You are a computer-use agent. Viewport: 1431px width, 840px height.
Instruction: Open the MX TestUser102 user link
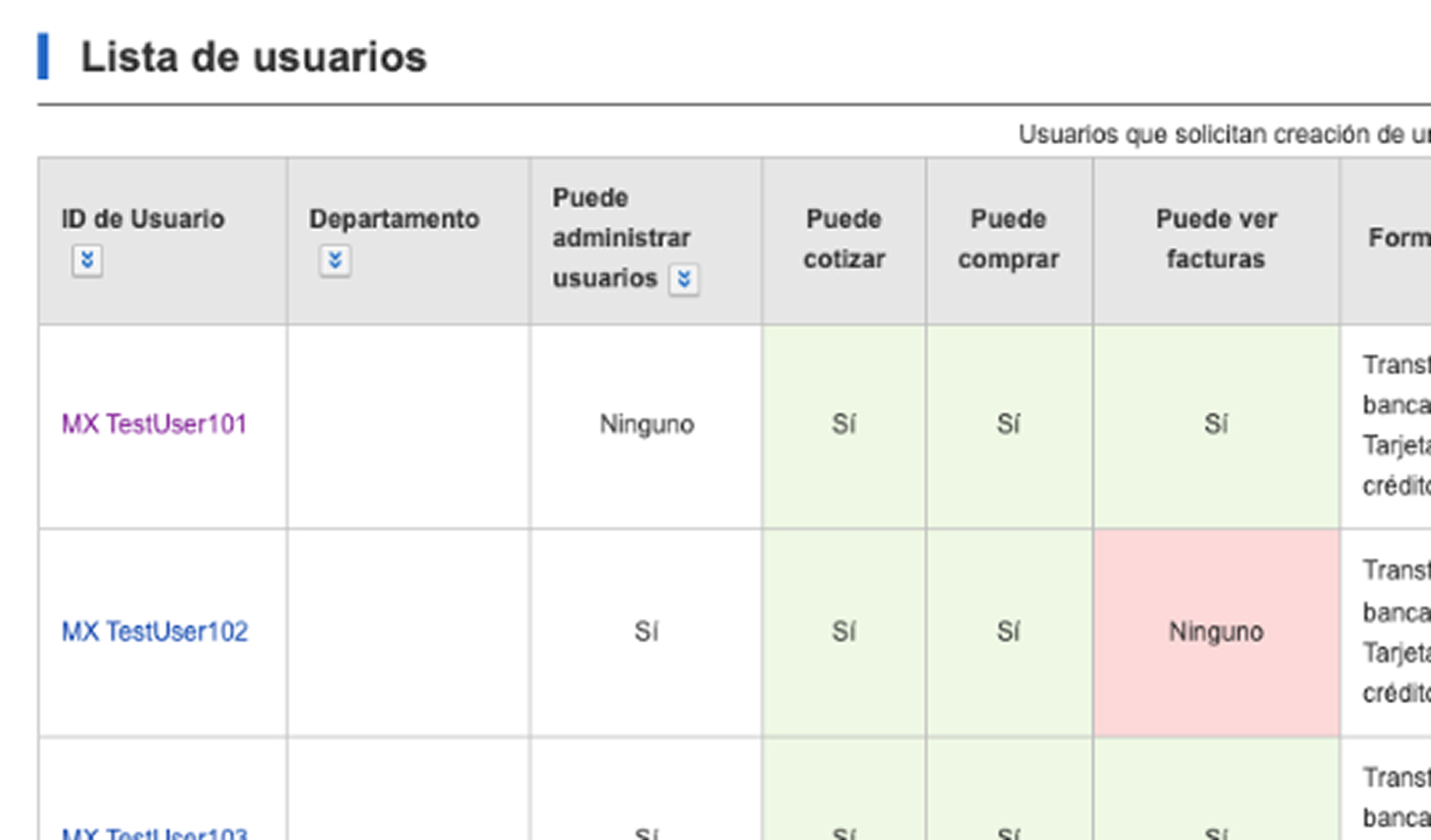(155, 632)
